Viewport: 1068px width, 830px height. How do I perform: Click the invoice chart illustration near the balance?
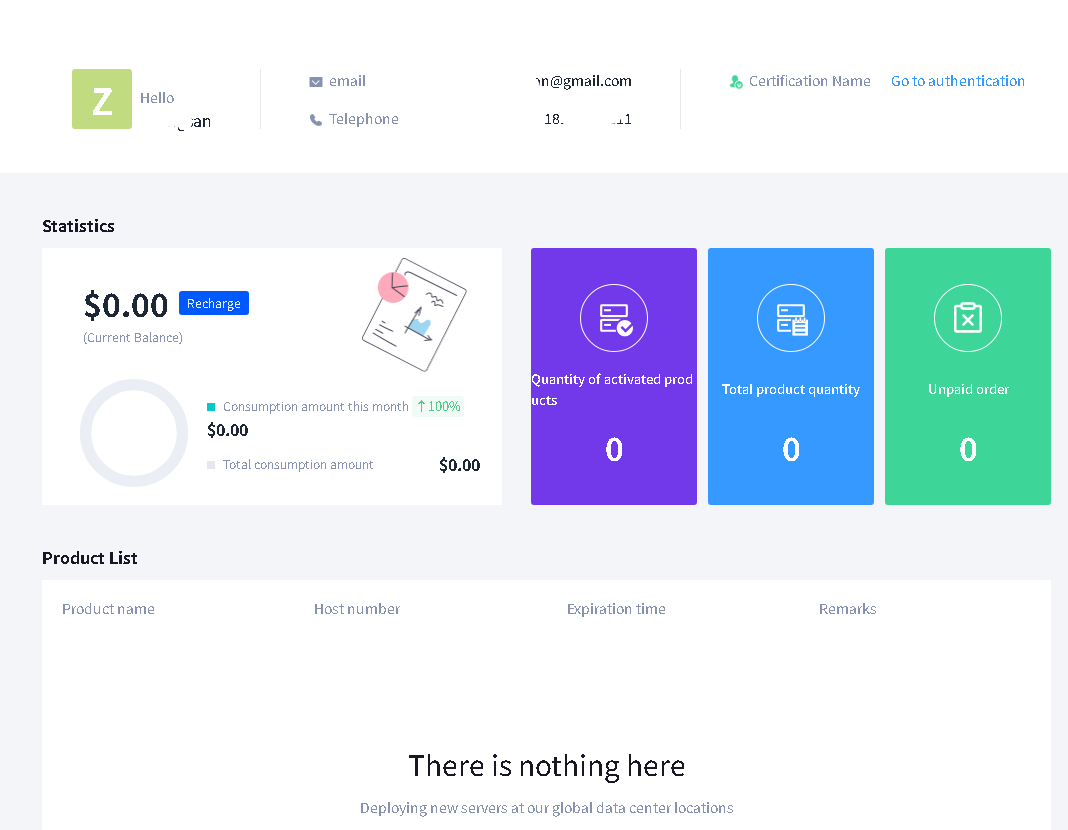pyautogui.click(x=413, y=315)
